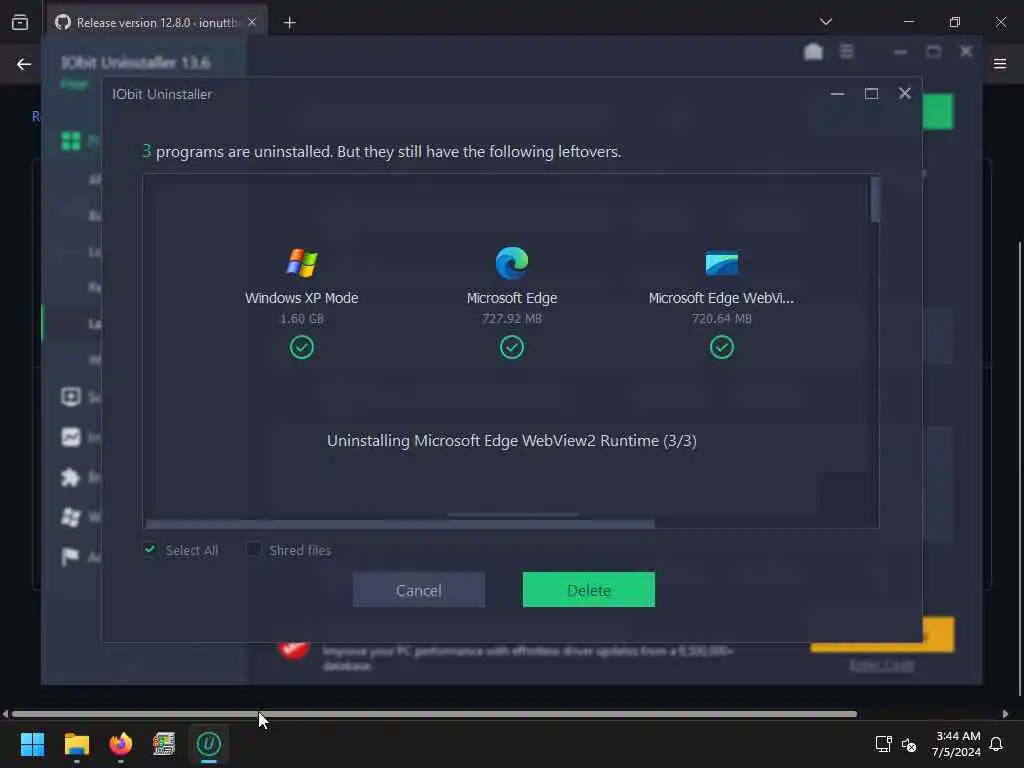This screenshot has height=768, width=1024.
Task: Open the IObit main window menu icon
Action: click(x=846, y=51)
